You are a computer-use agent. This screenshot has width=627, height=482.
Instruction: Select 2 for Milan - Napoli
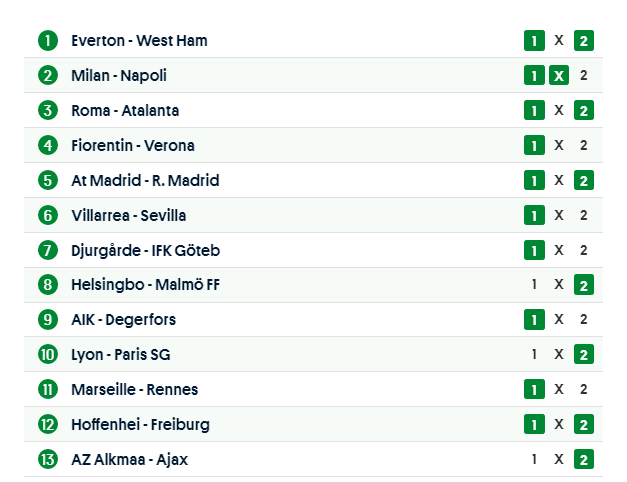[x=584, y=76]
